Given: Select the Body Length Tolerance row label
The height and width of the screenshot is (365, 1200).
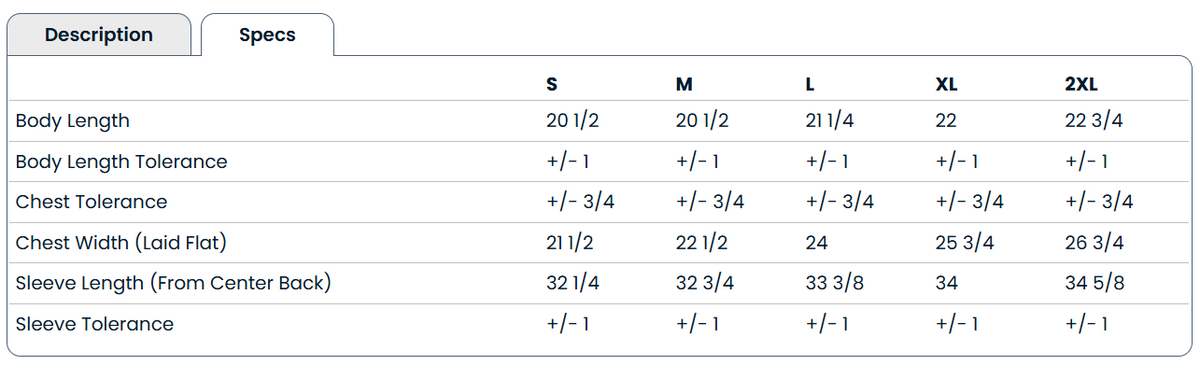Looking at the screenshot, I should pos(121,161).
